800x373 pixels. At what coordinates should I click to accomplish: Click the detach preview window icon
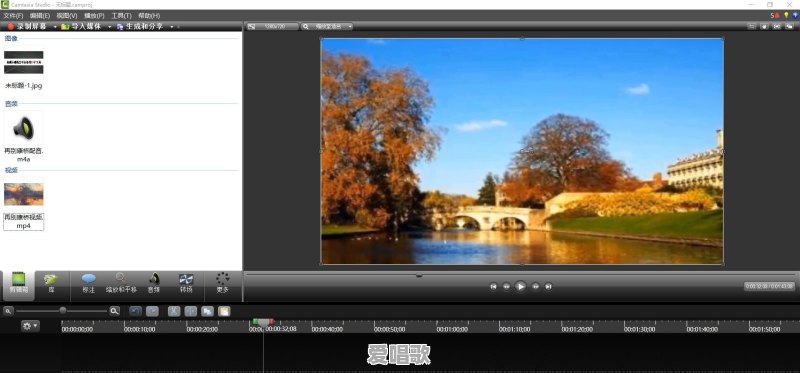coord(789,27)
